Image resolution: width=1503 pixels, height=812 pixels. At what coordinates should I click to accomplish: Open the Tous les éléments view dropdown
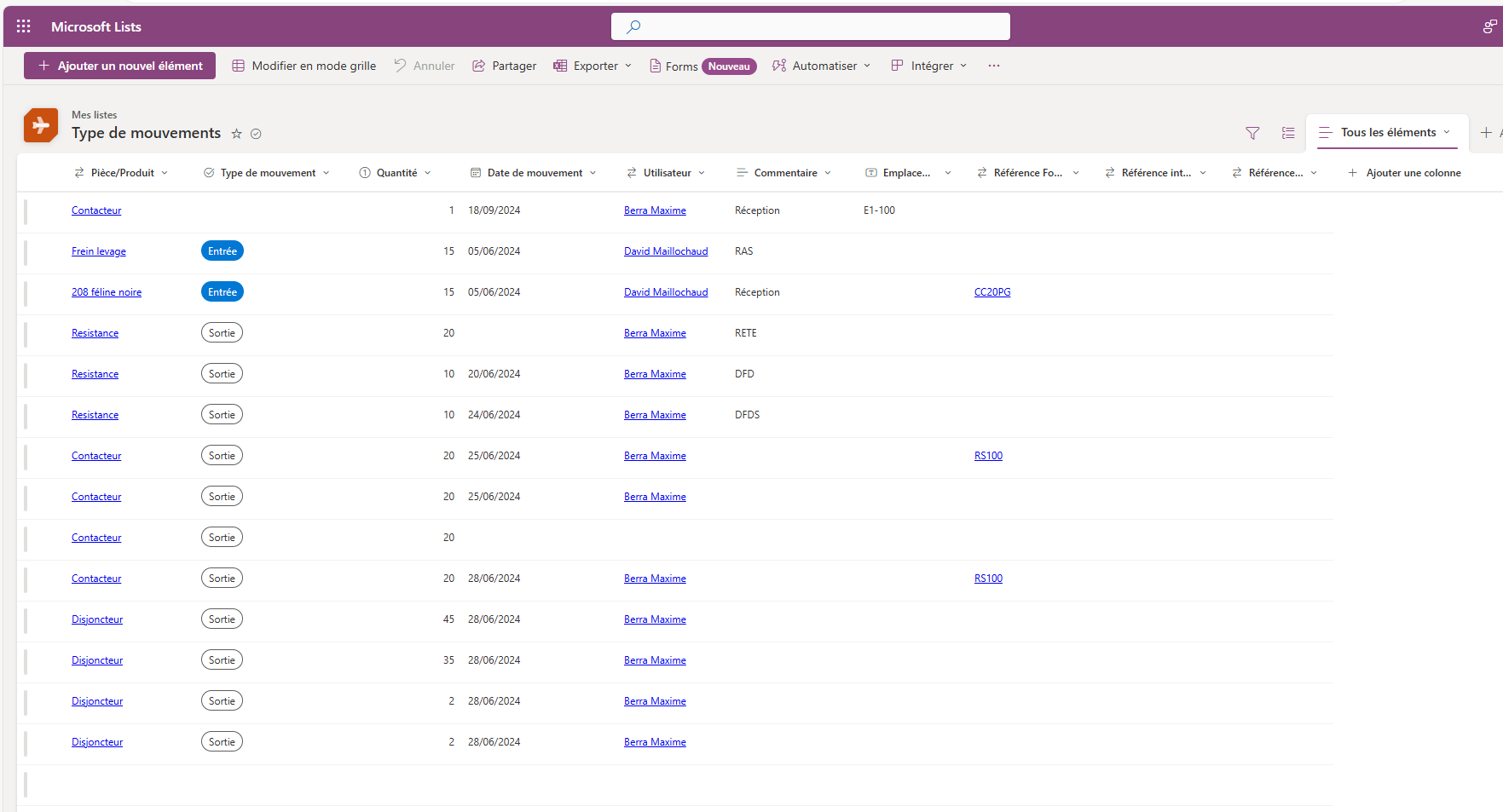tap(1447, 132)
